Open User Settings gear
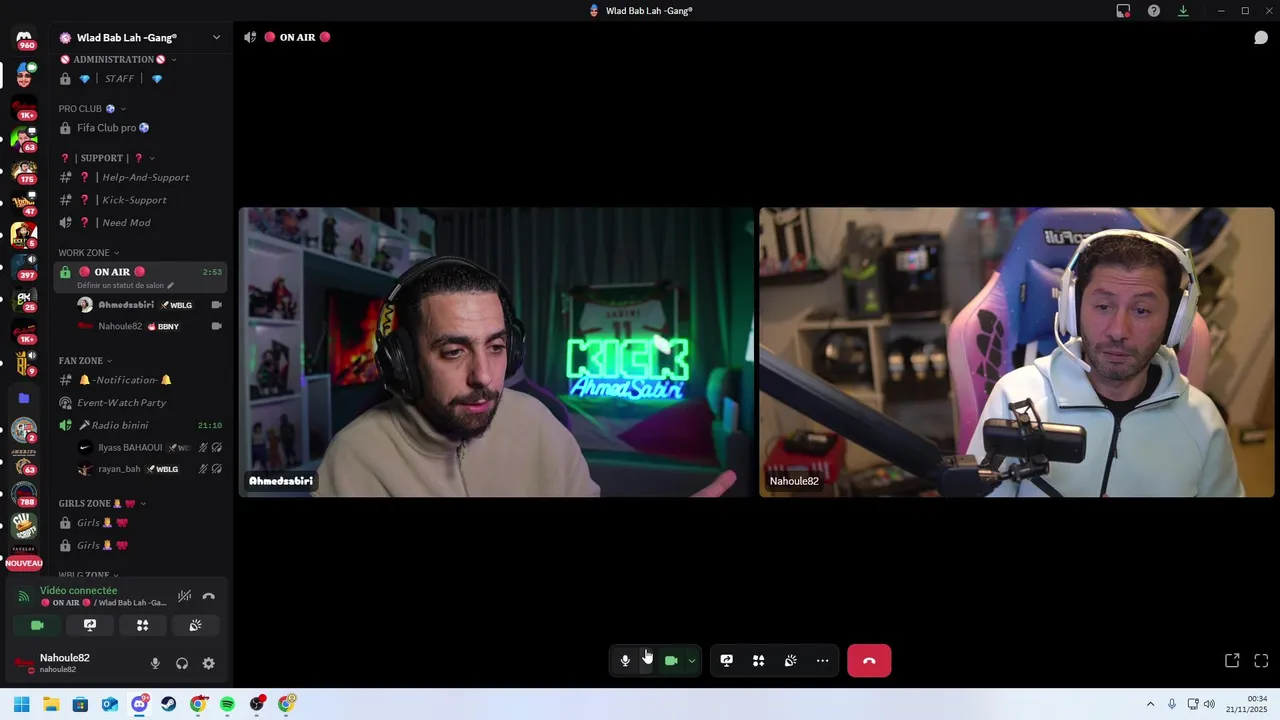 tap(209, 663)
